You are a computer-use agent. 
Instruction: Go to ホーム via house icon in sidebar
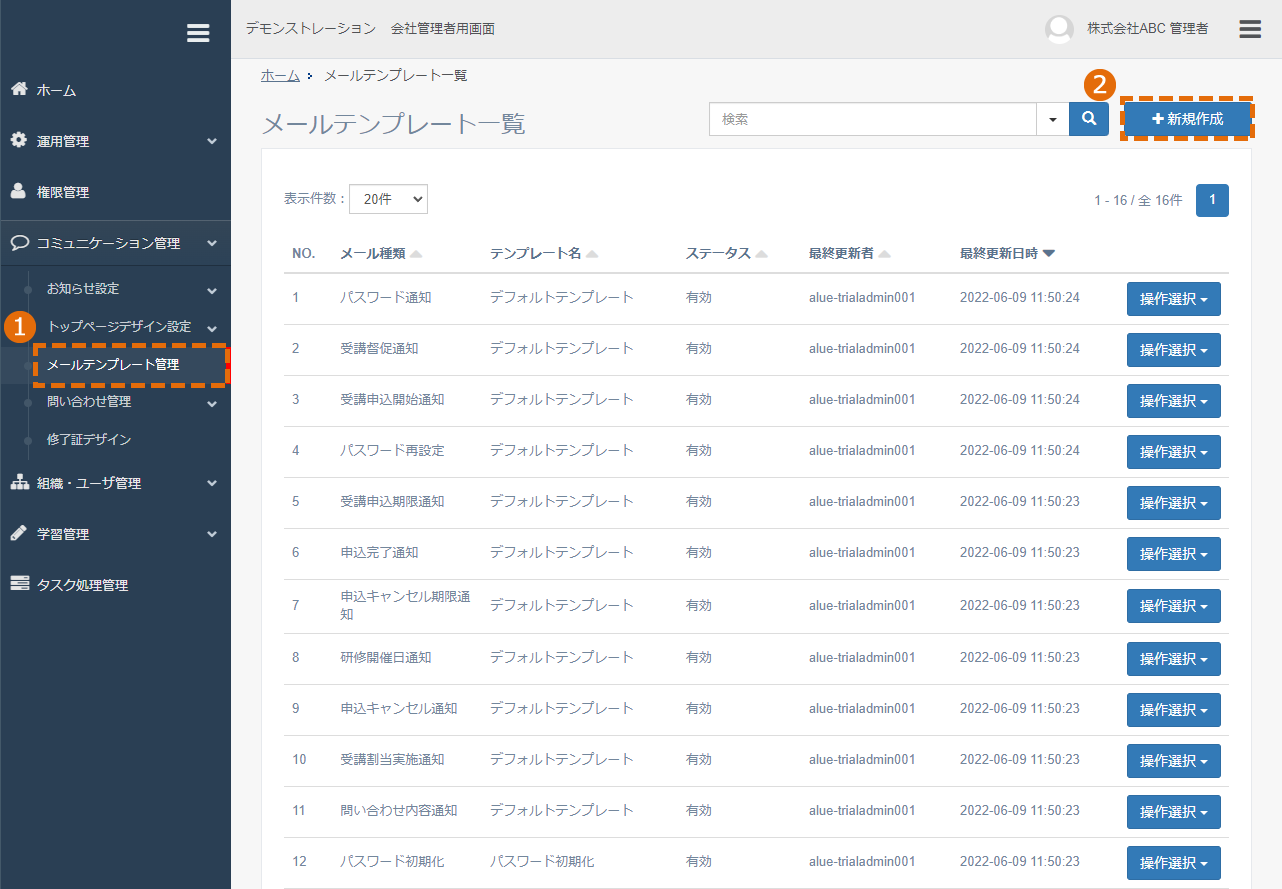[19, 89]
